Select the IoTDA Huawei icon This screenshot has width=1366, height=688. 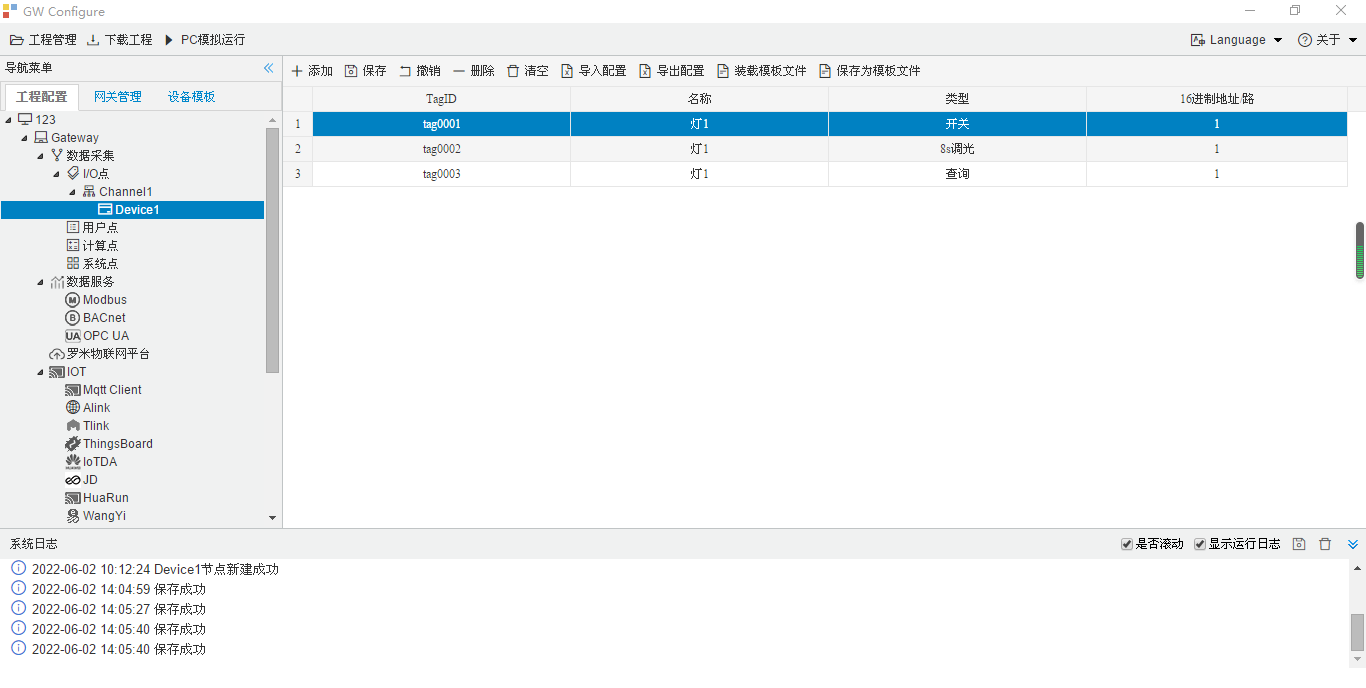coord(72,462)
